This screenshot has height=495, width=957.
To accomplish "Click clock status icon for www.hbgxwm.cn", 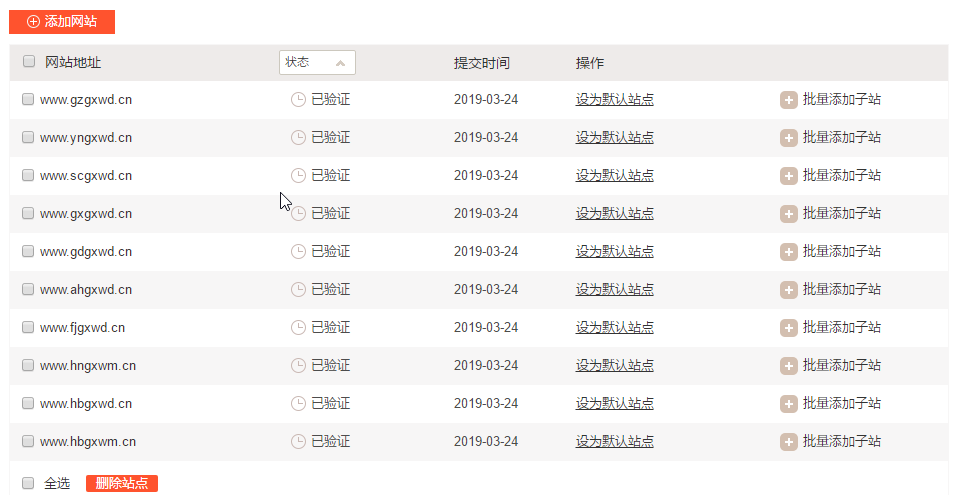I will pos(298,441).
